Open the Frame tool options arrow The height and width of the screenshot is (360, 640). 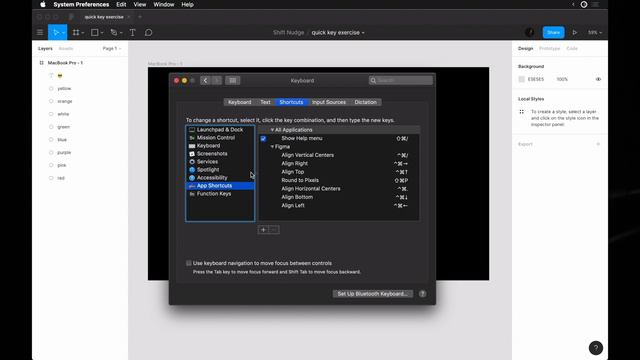click(x=83, y=33)
